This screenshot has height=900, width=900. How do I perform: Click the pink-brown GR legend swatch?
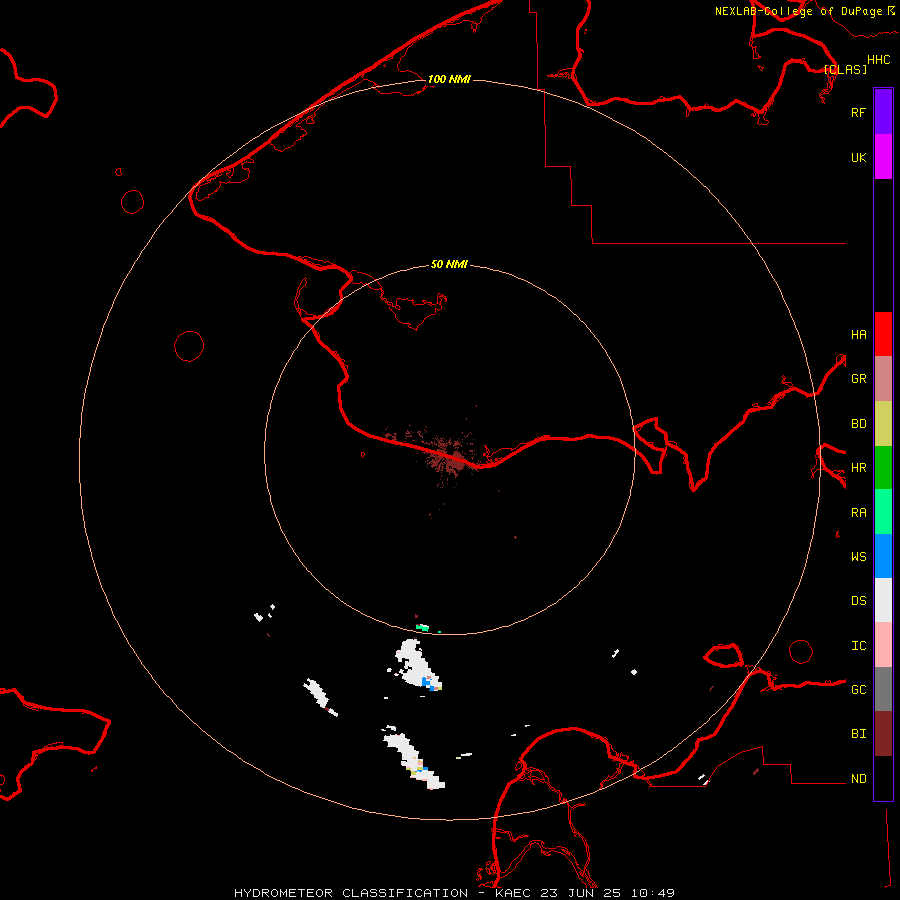coord(883,379)
